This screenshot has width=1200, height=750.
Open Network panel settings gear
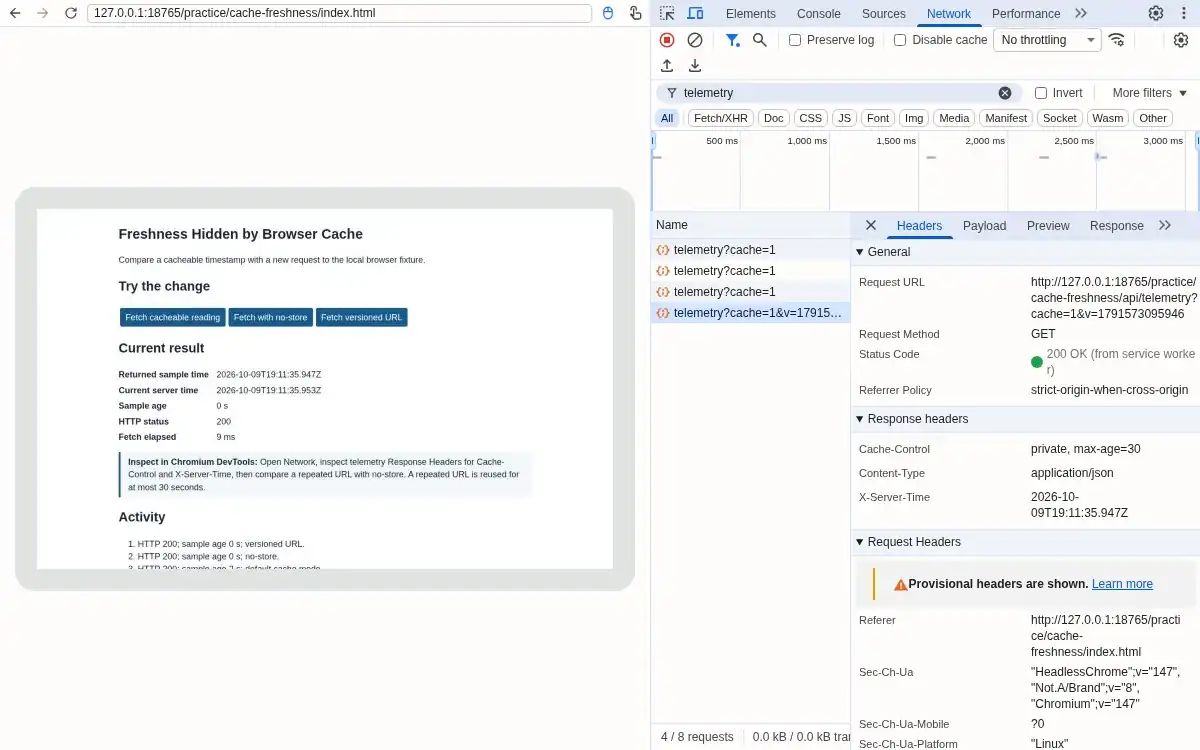tap(1181, 40)
